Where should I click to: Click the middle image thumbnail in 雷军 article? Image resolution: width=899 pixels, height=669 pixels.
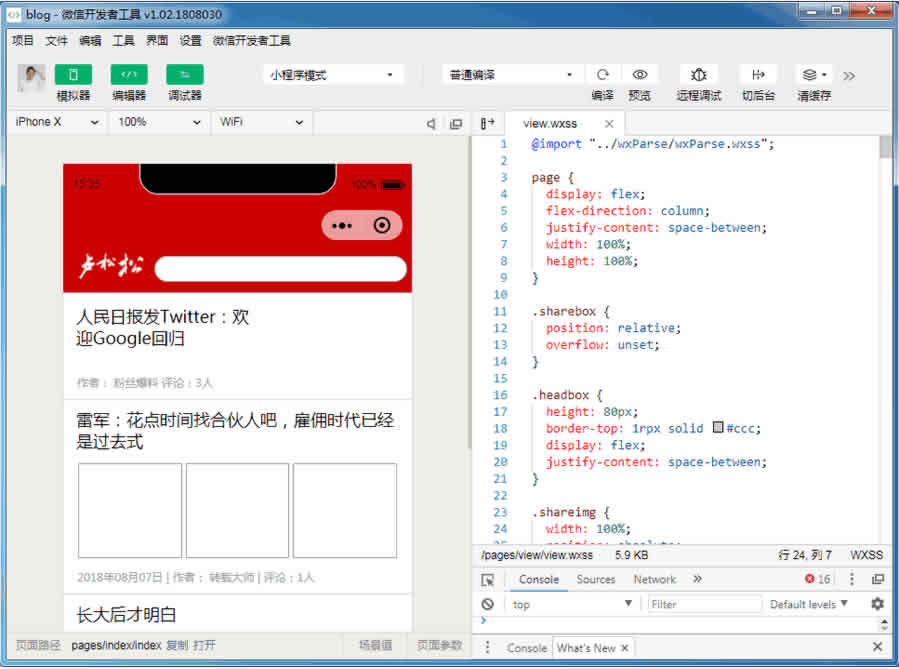(x=237, y=510)
